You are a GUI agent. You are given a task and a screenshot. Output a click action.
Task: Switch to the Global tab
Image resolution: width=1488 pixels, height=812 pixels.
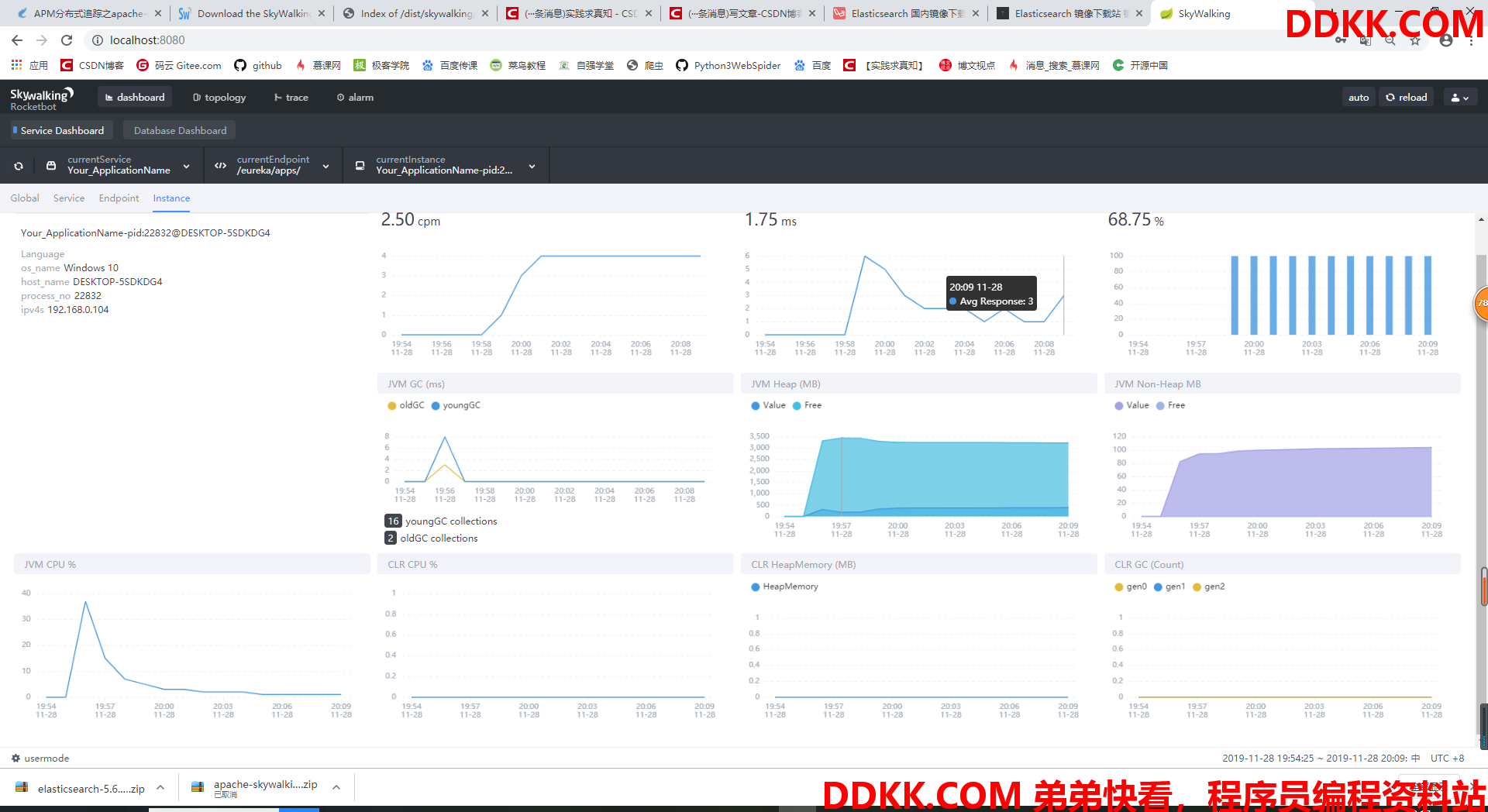[x=25, y=198]
